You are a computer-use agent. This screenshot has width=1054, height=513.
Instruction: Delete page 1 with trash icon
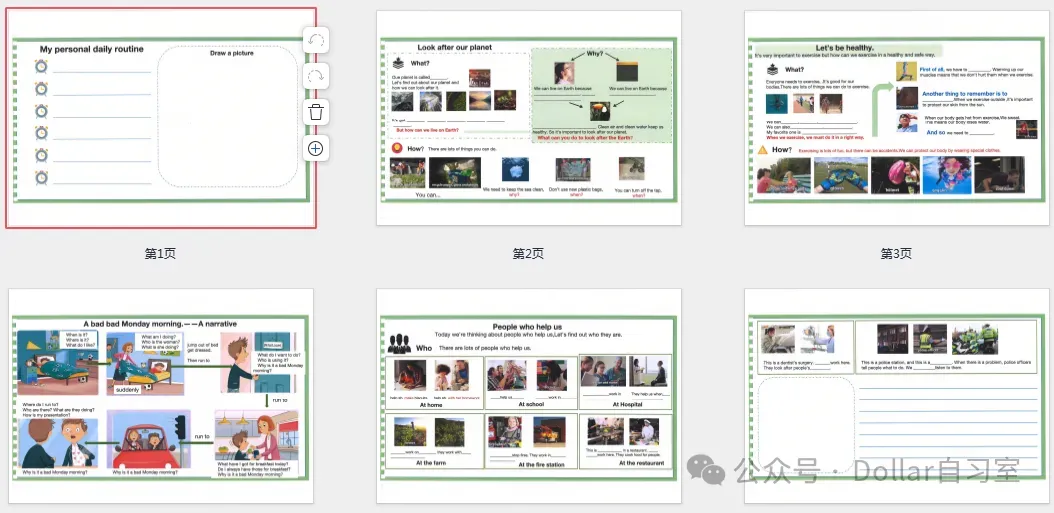click(315, 112)
